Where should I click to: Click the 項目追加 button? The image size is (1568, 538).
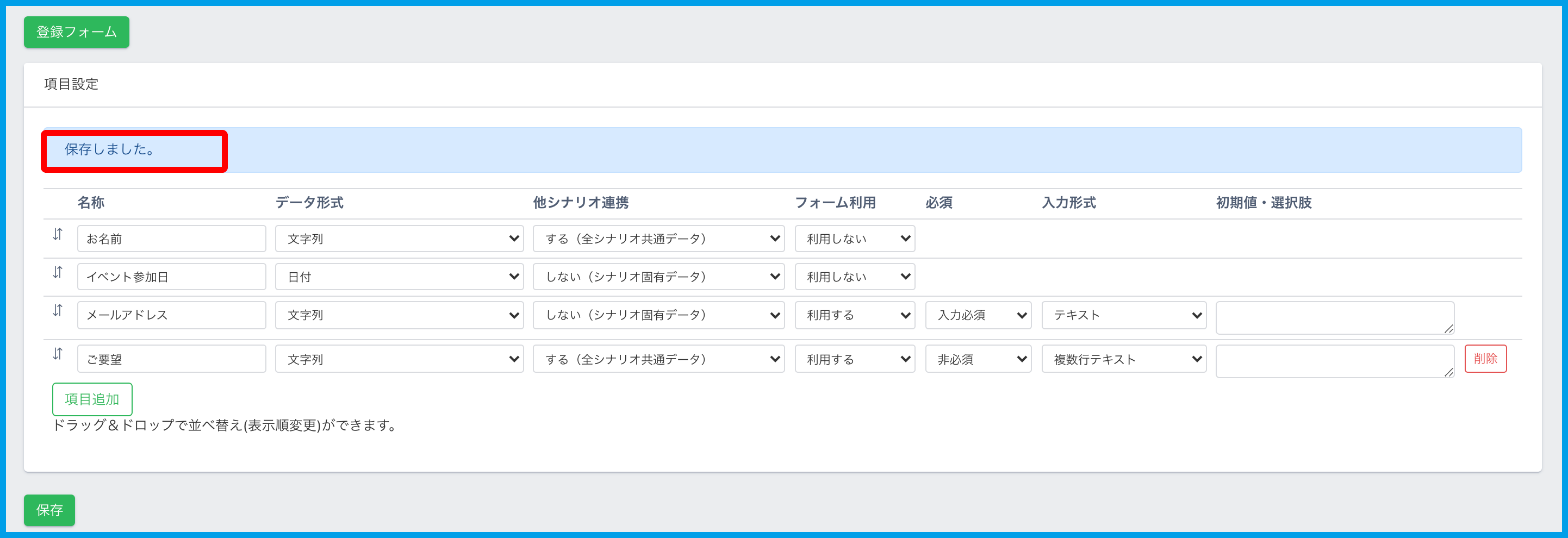[x=92, y=399]
